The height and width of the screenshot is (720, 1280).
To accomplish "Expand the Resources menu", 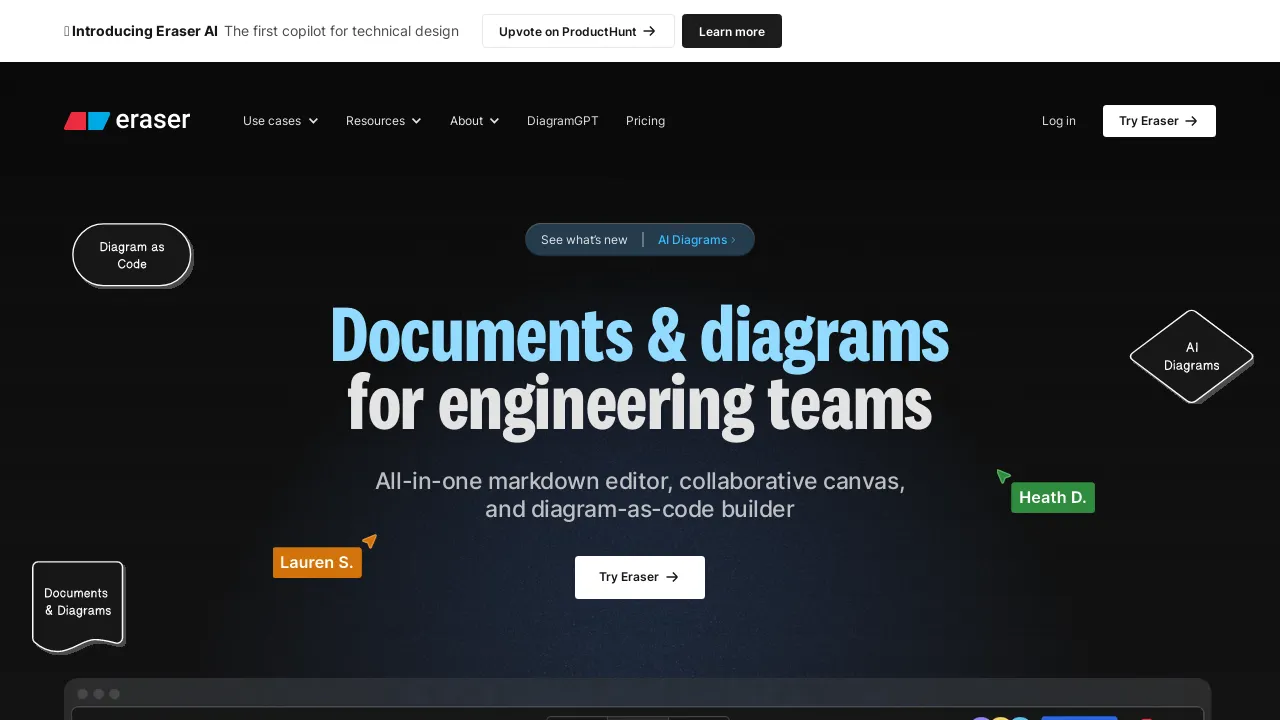I will (x=383, y=121).
